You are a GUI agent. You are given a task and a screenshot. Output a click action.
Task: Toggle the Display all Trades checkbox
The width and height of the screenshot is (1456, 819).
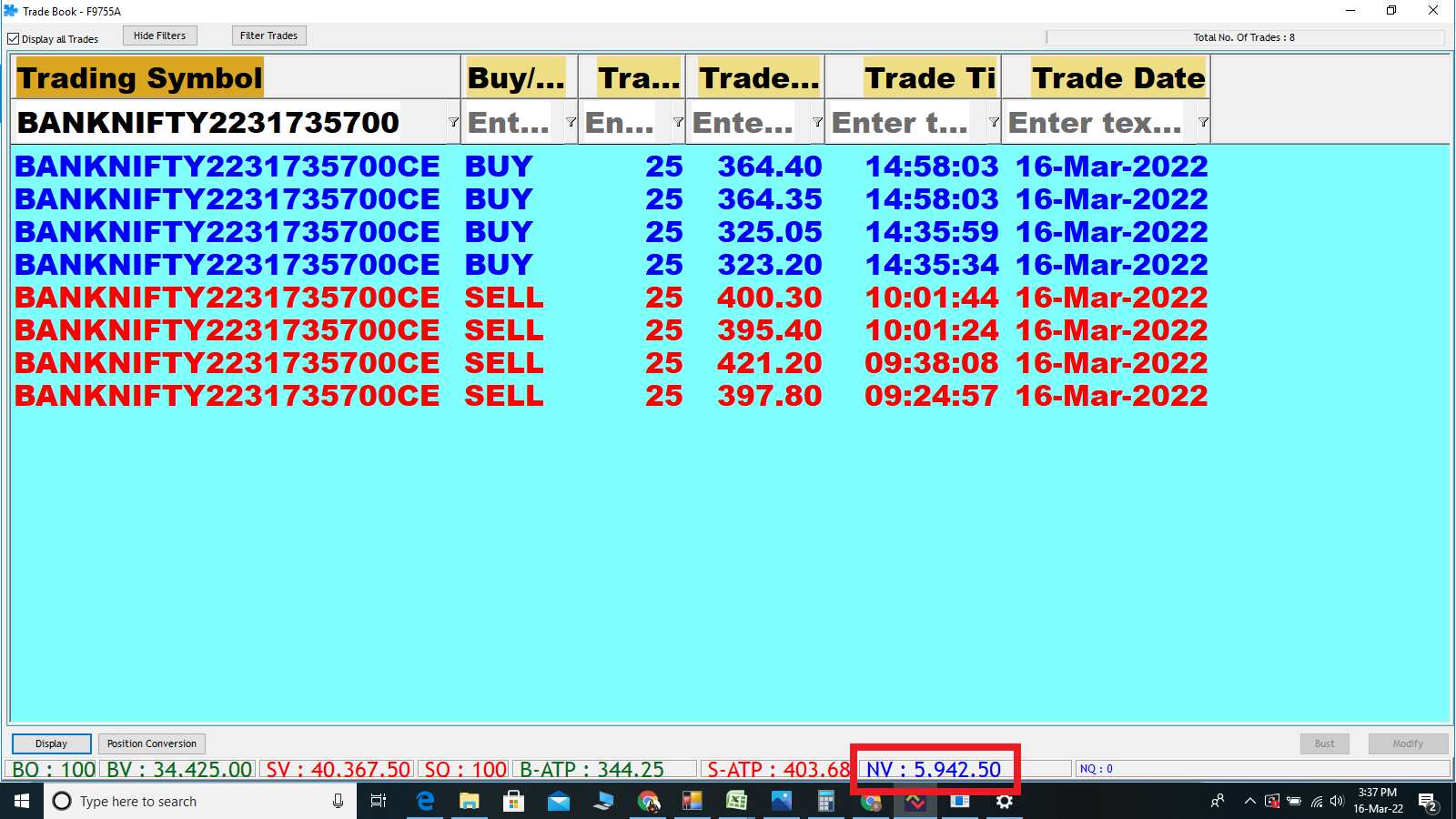[x=14, y=39]
